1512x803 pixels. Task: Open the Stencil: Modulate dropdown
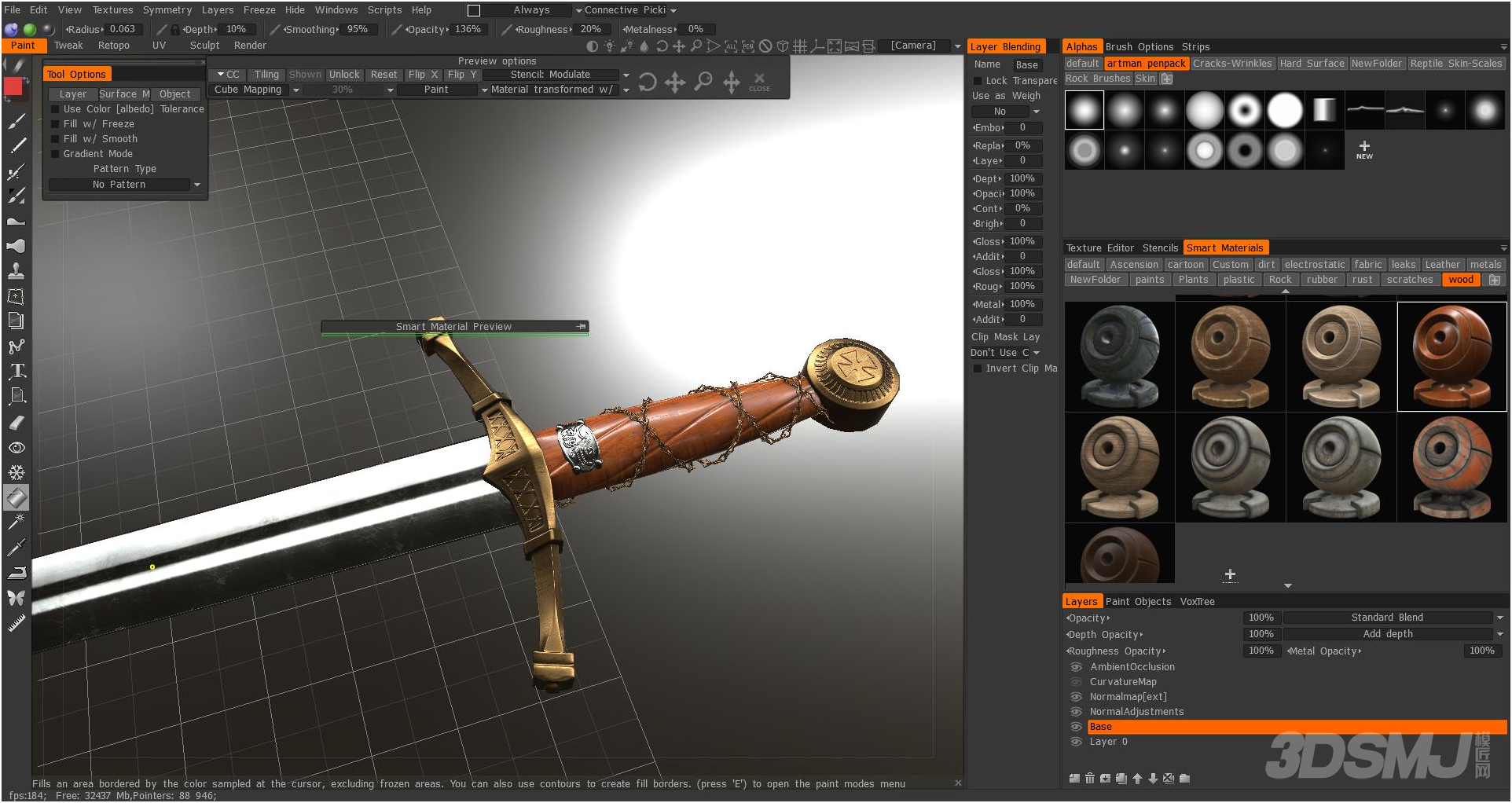tap(556, 75)
